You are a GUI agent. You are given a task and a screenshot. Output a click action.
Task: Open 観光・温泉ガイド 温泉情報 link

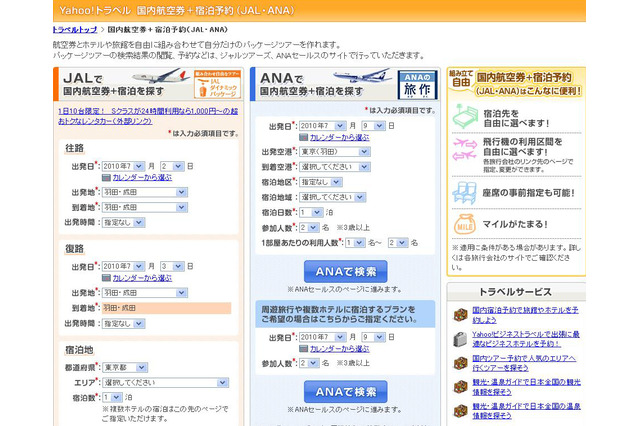coord(527,411)
